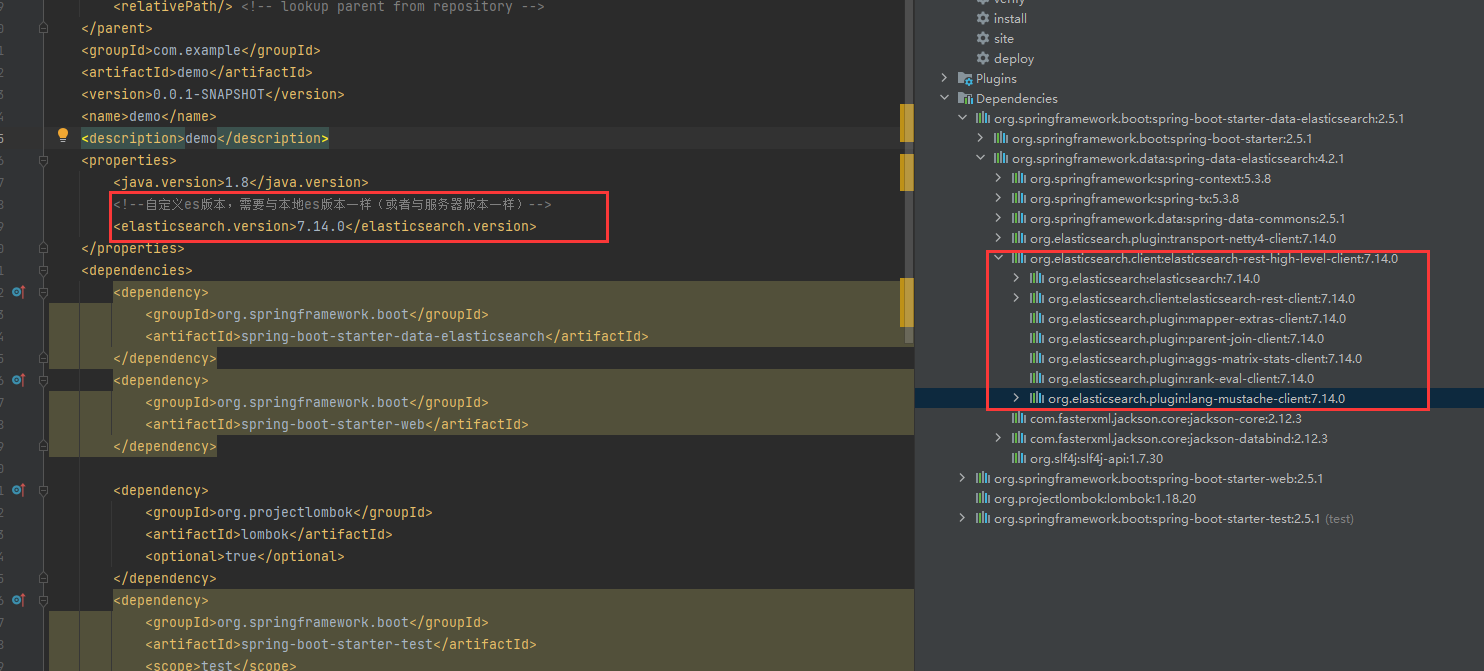The width and height of the screenshot is (1484, 671).
Task: Click spring-boot-starter-web artifactId text
Action: tap(333, 424)
